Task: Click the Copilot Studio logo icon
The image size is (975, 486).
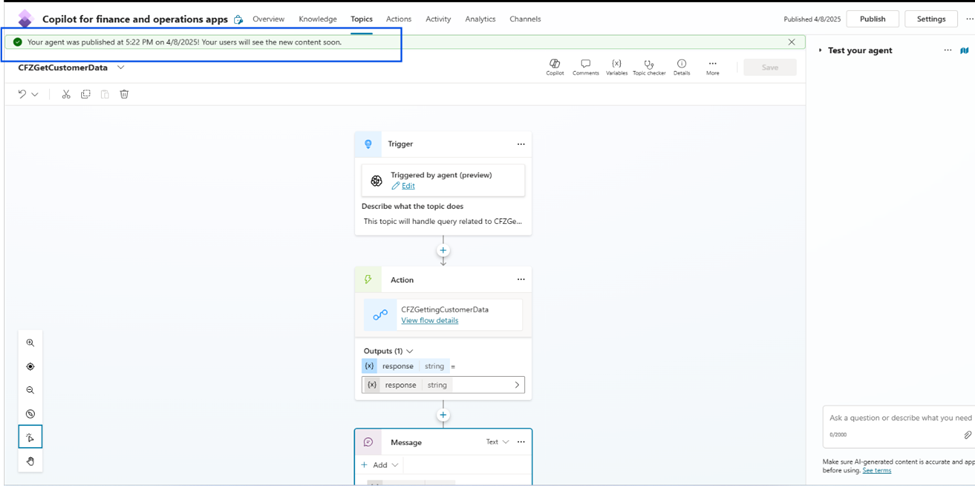Action: (x=25, y=19)
